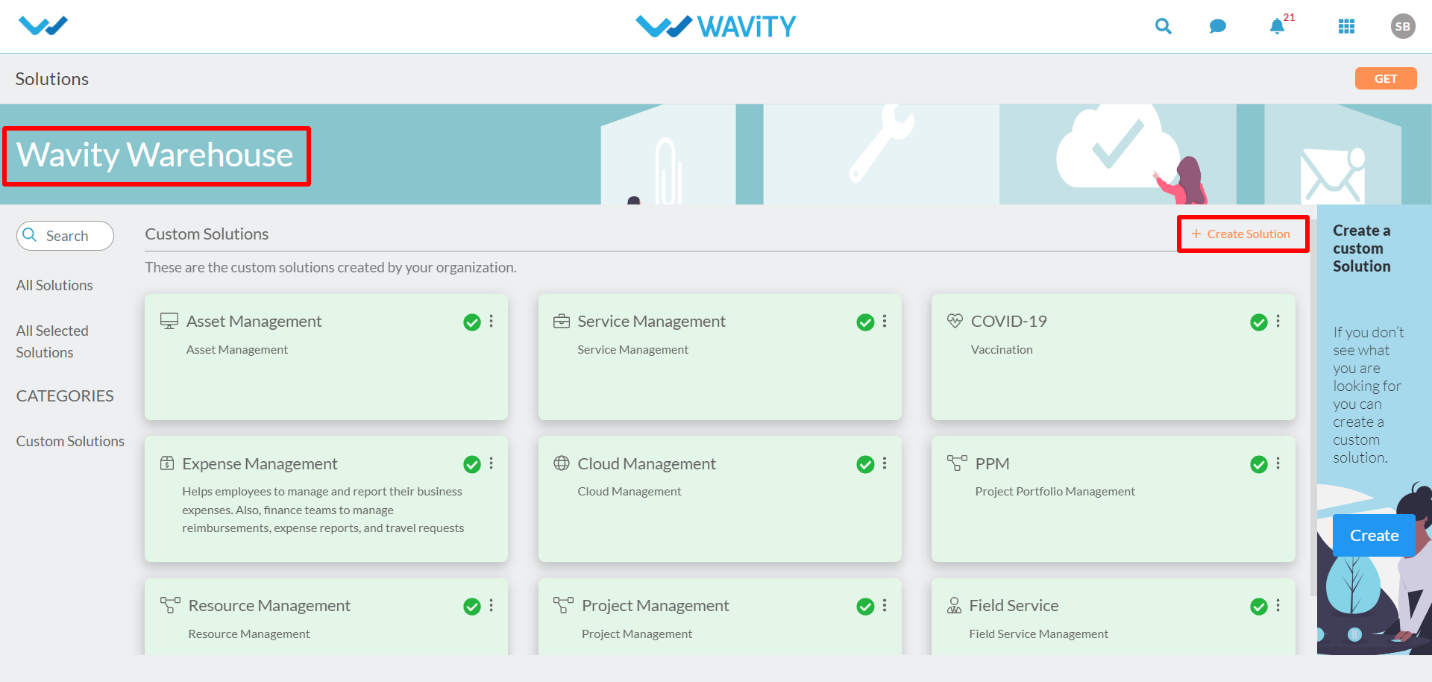
Task: Toggle the PPM selected checkmark
Action: point(1259,464)
